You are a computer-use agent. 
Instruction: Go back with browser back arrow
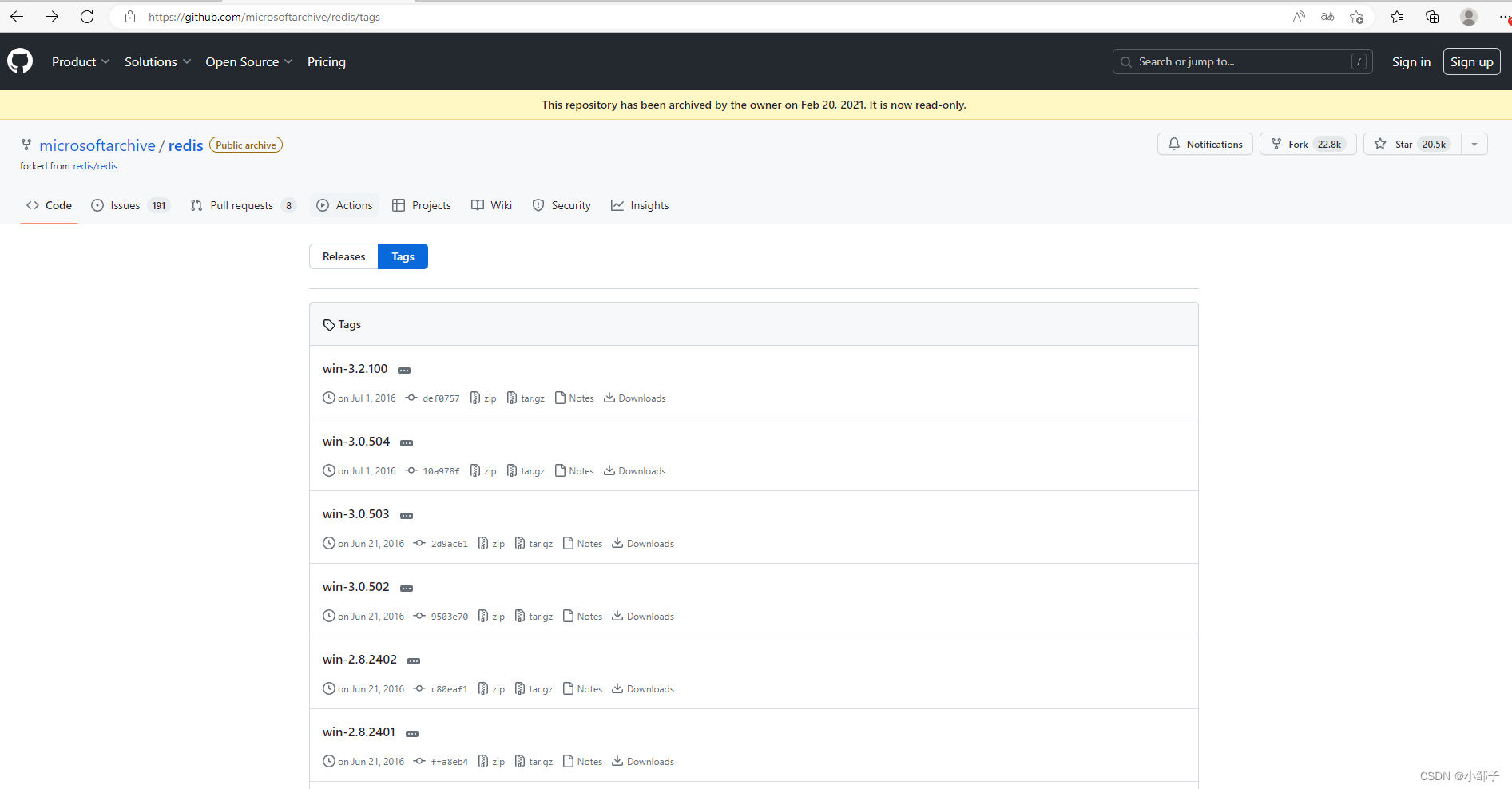click(17, 16)
